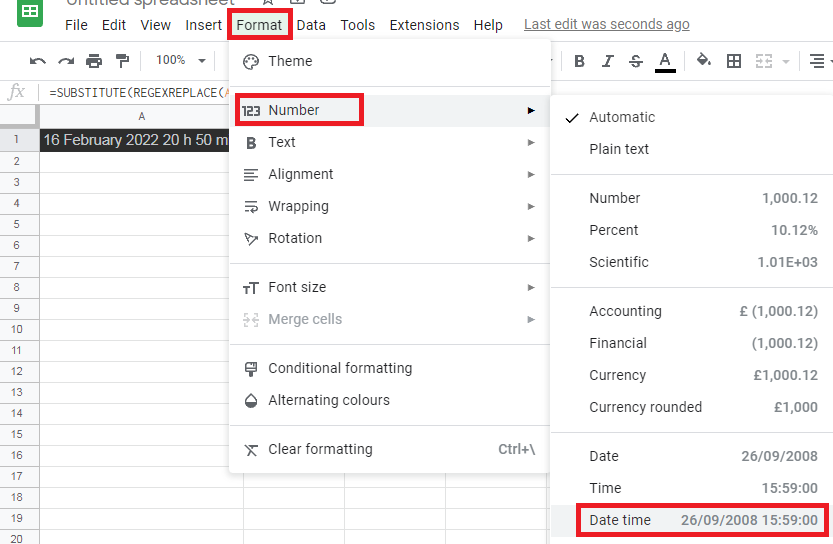Select the Paint format tool
833x544 pixels.
[122, 61]
